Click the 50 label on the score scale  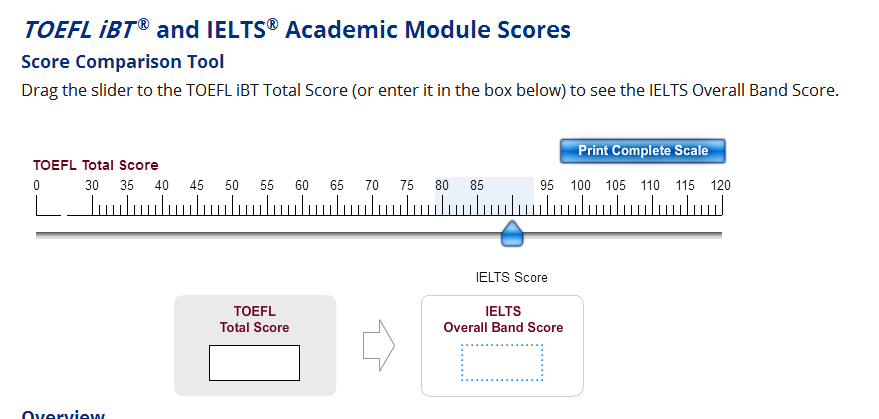click(232, 186)
